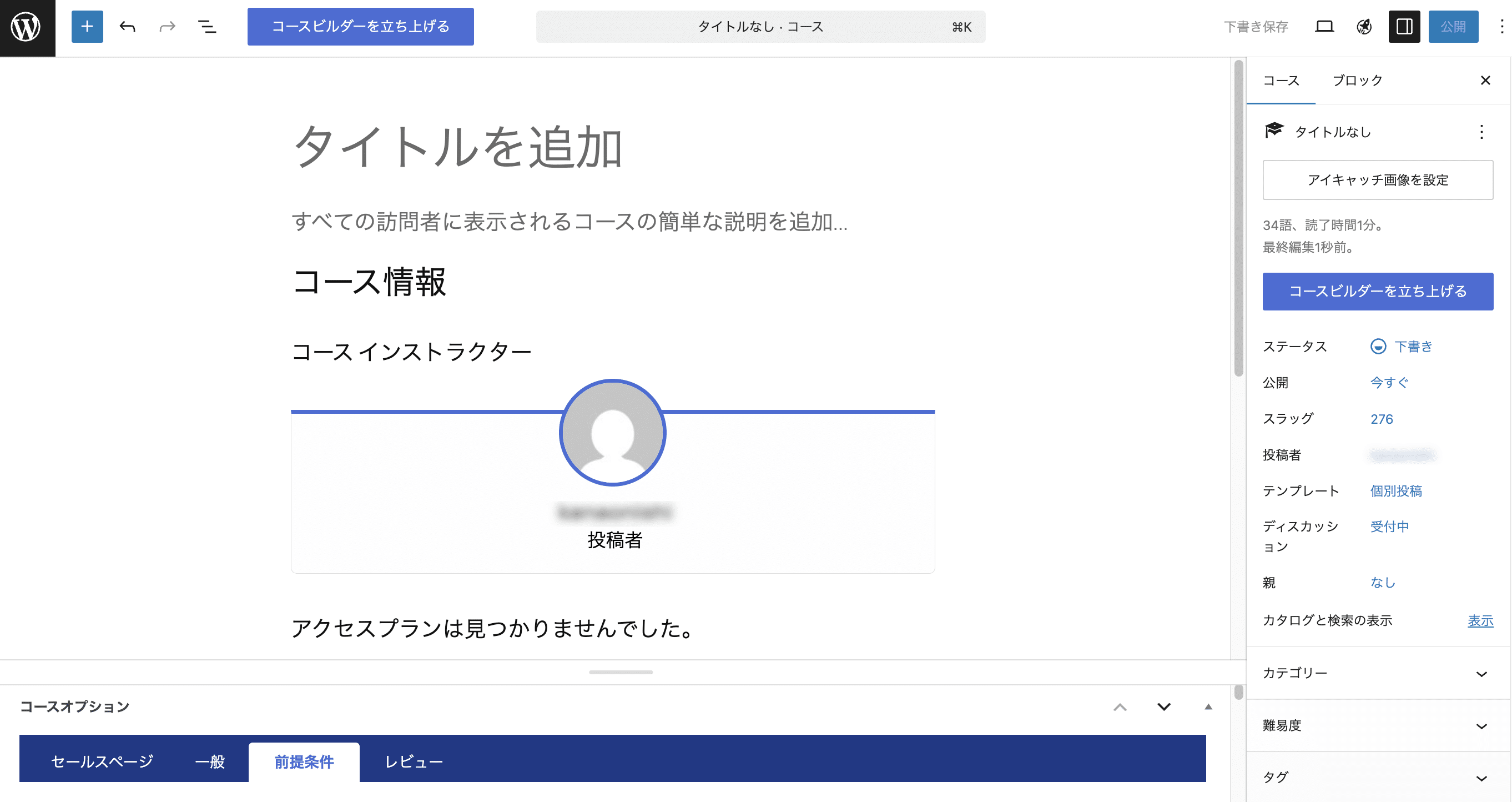Click the undo arrow icon

[x=127, y=27]
